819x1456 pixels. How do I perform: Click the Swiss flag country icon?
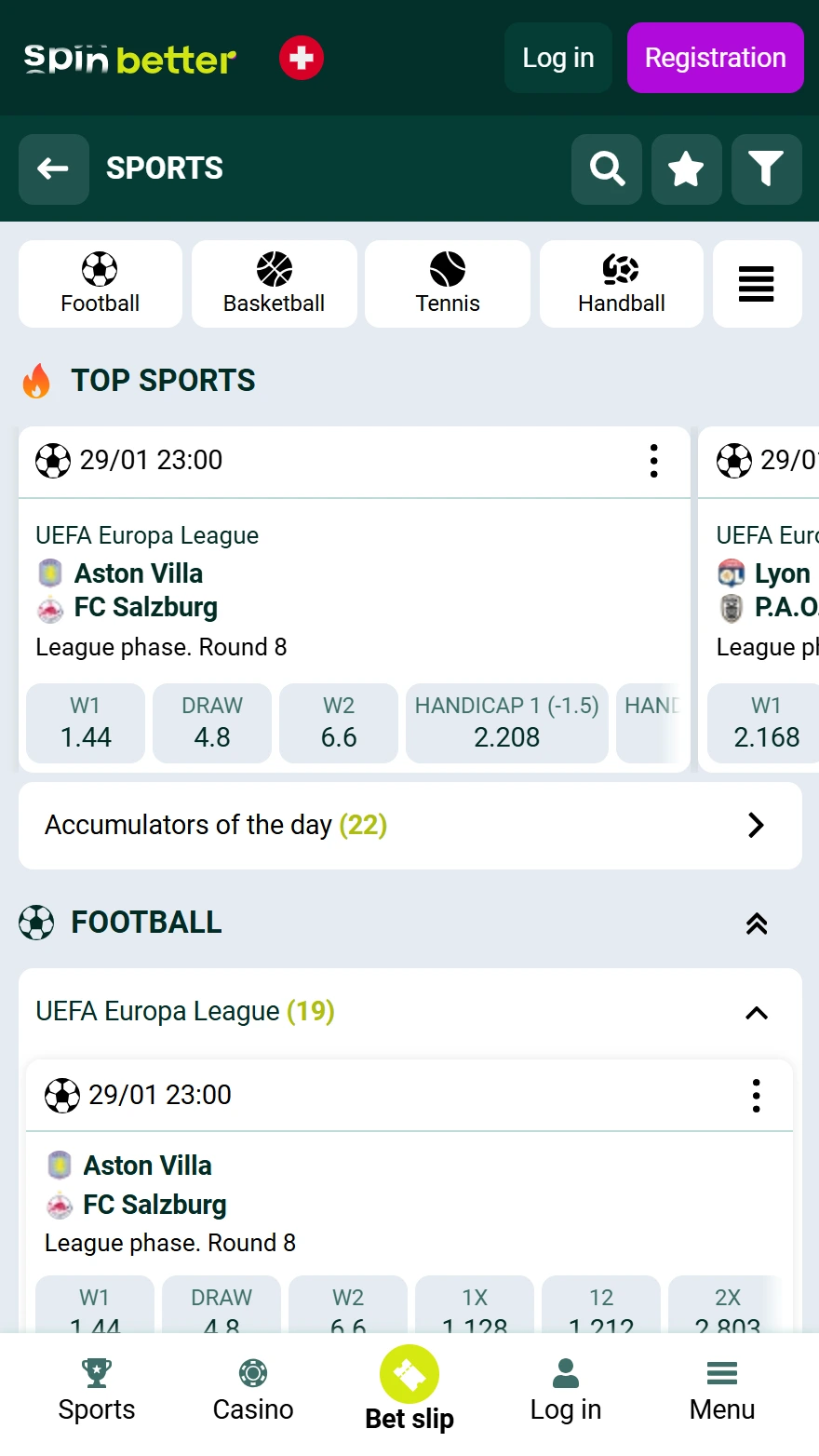(302, 58)
